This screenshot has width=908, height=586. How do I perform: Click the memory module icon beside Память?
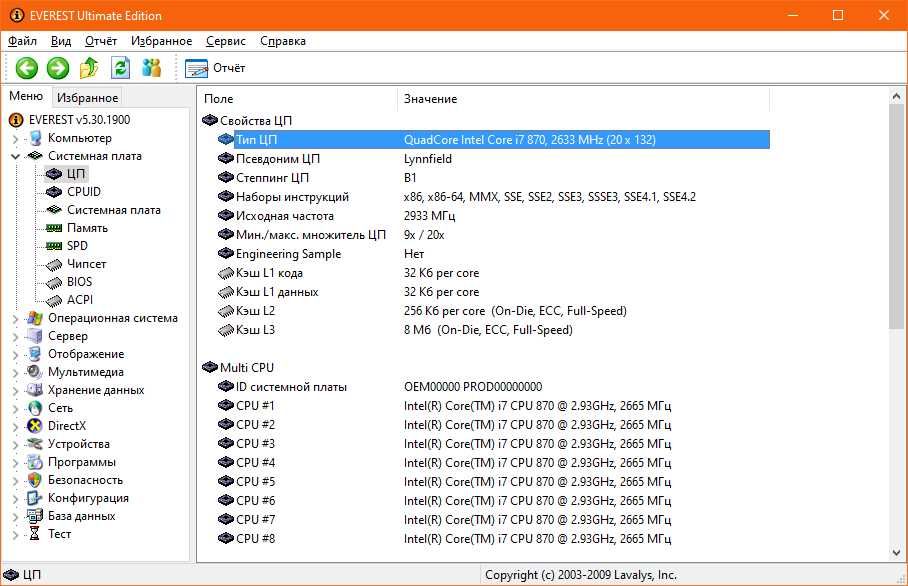coord(54,228)
